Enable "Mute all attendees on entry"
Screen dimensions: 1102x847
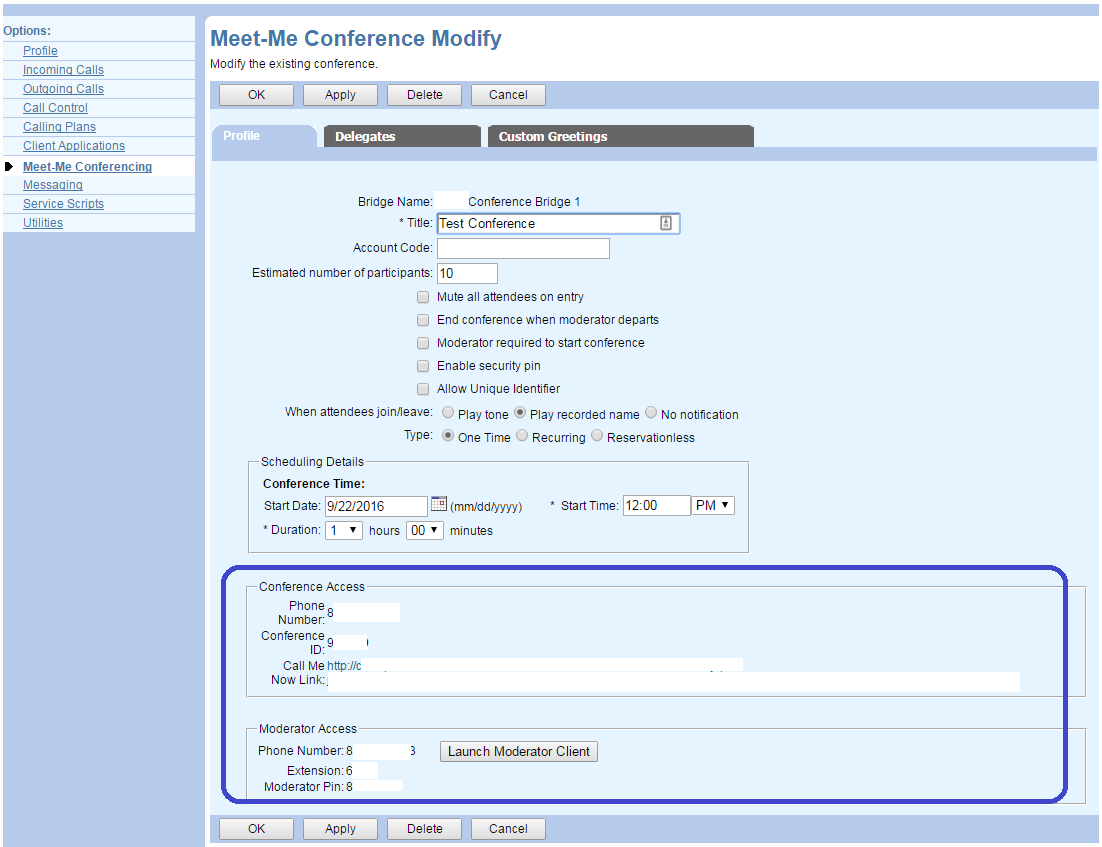click(x=423, y=297)
